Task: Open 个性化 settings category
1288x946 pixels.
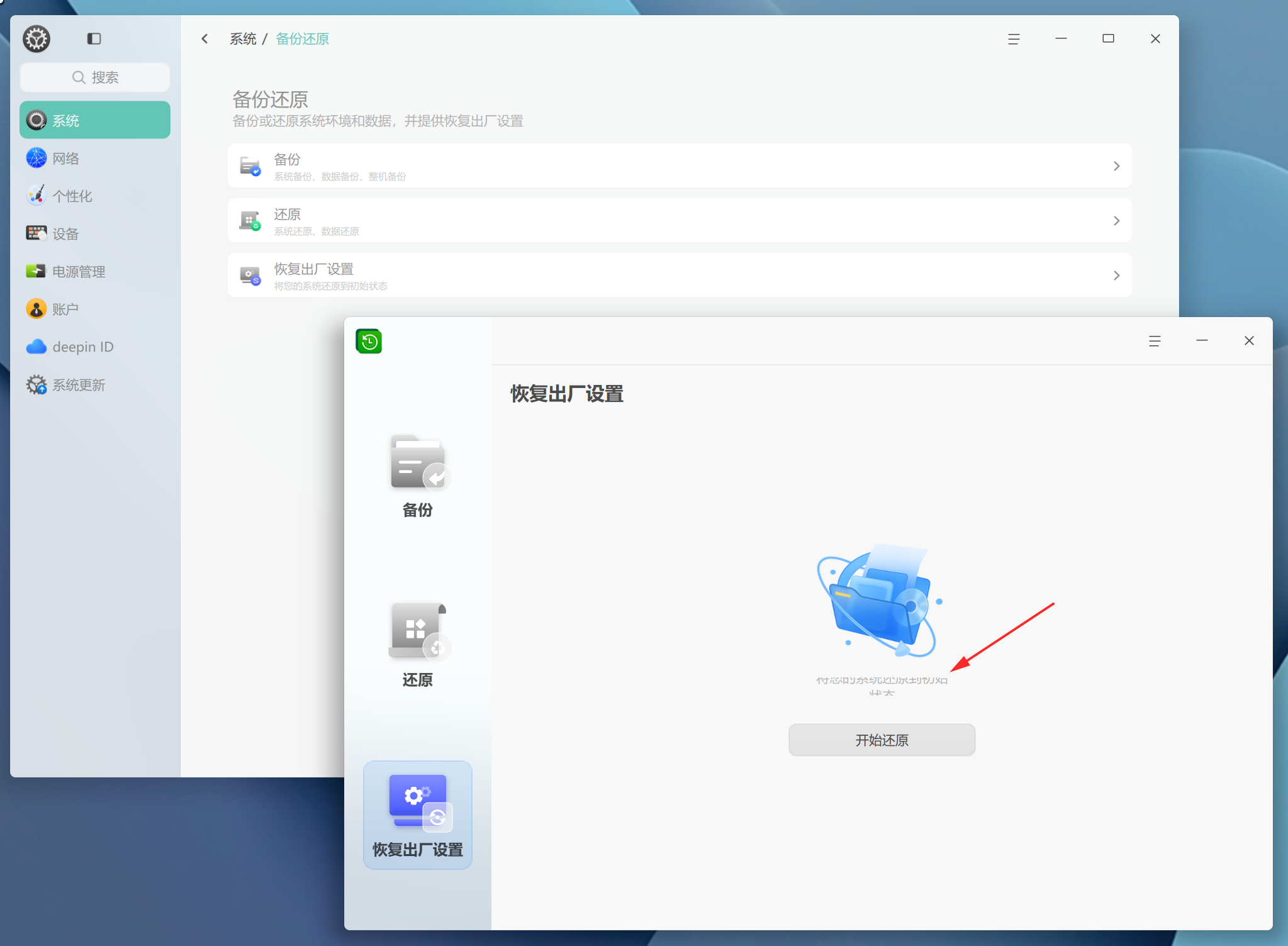Action: (x=95, y=196)
